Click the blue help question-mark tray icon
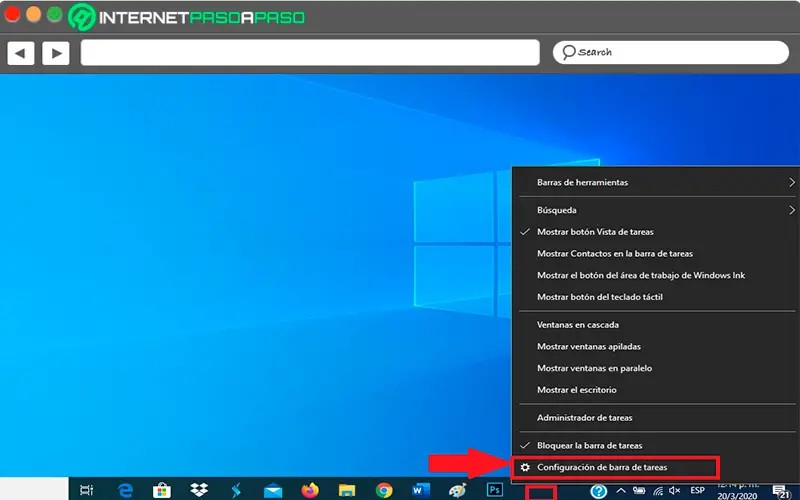 pos(599,491)
